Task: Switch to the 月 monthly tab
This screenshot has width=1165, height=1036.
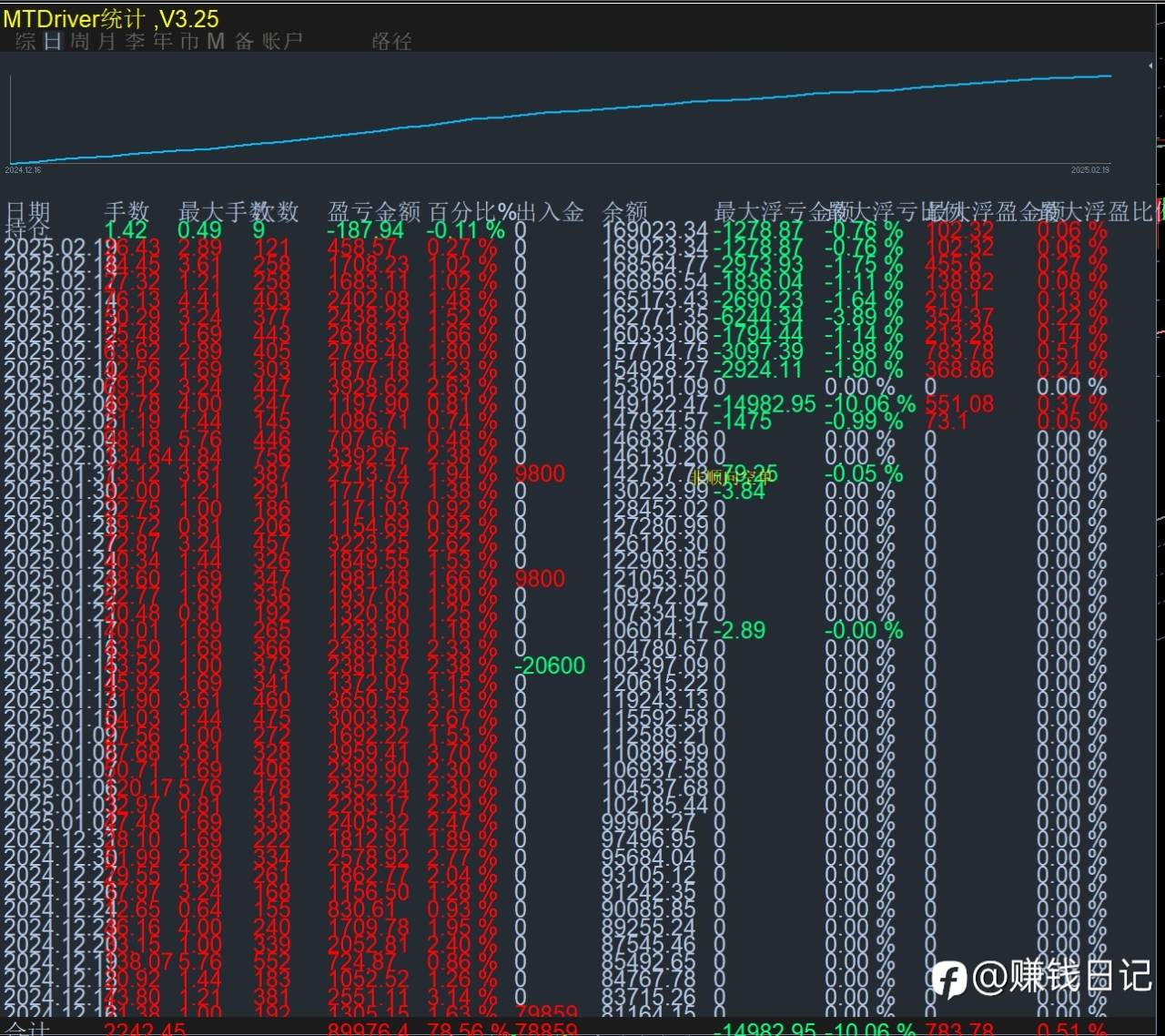Action: (107, 41)
